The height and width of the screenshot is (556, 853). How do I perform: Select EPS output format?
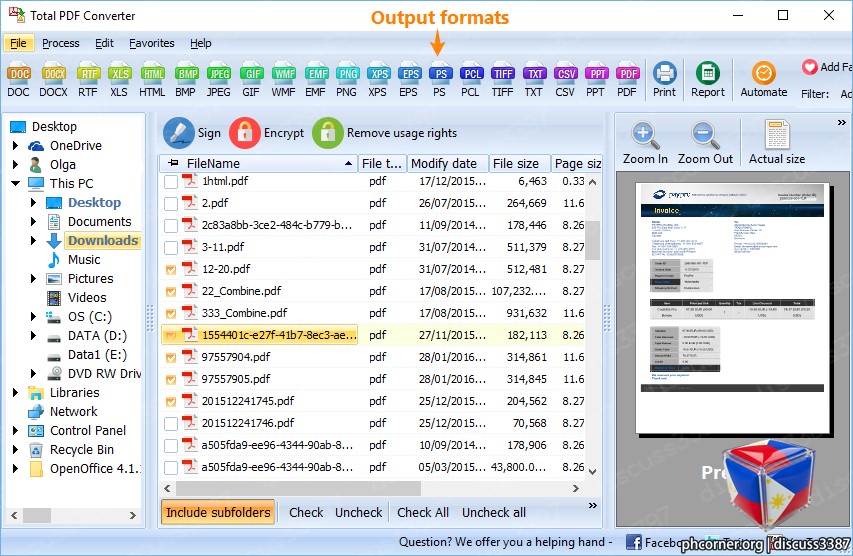click(x=409, y=80)
